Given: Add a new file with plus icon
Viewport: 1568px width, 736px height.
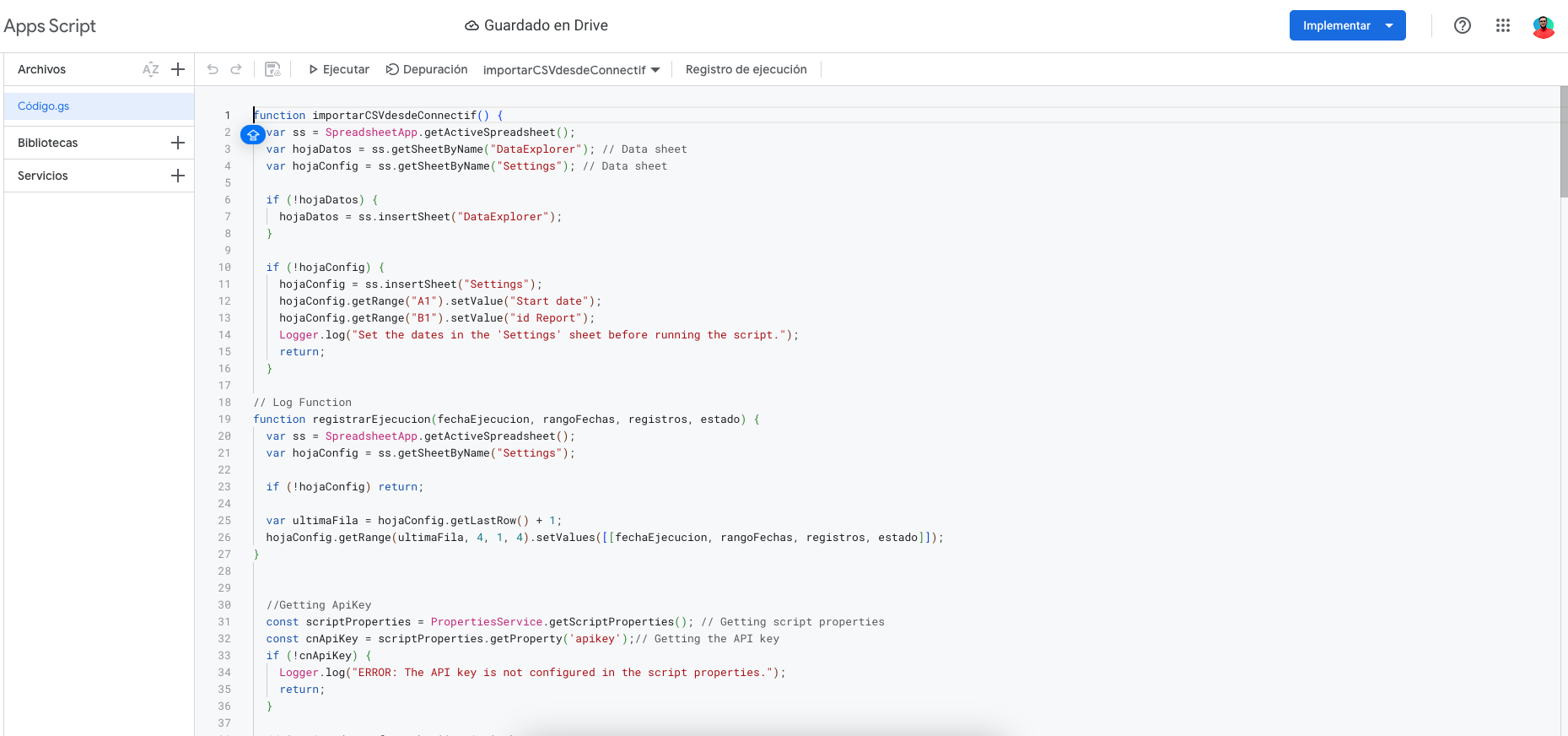Looking at the screenshot, I should pos(178,69).
